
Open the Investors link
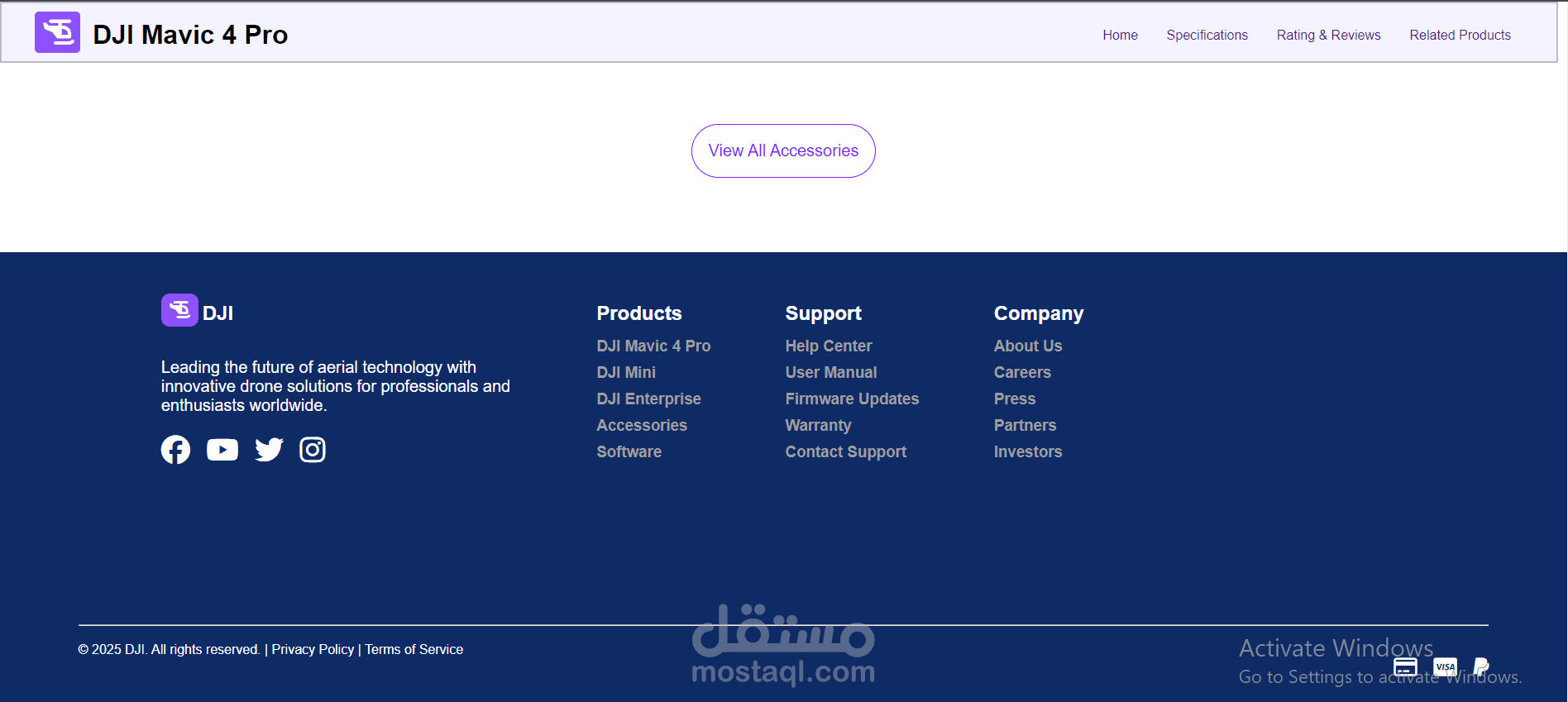1028,451
